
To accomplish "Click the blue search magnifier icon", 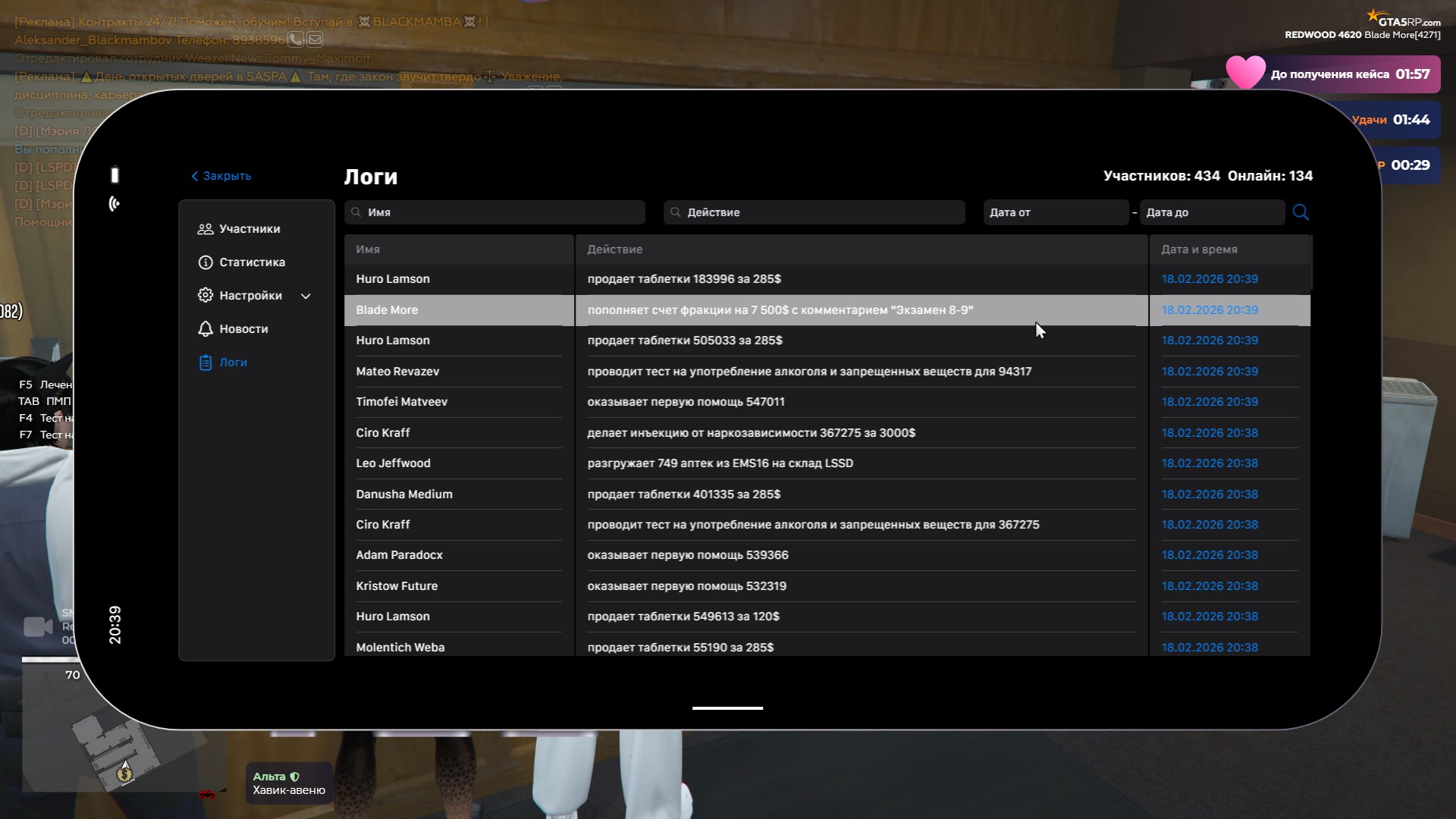I will click(1301, 212).
